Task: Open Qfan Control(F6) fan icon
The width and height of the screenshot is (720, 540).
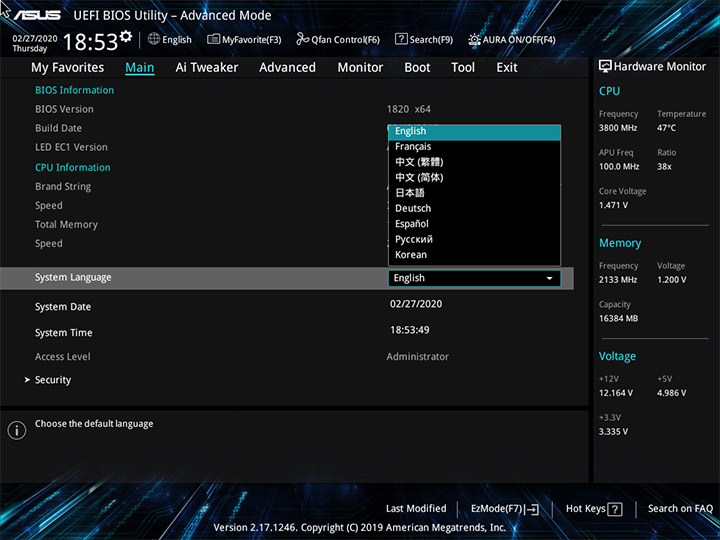Action: (x=302, y=39)
